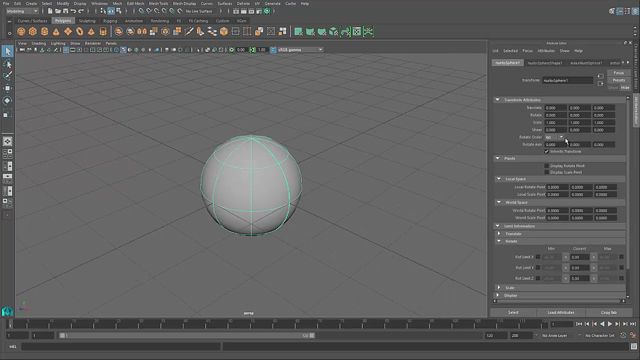Select the Select tool in toolbox
Image resolution: width=640 pixels, height=360 pixels.
[7, 51]
